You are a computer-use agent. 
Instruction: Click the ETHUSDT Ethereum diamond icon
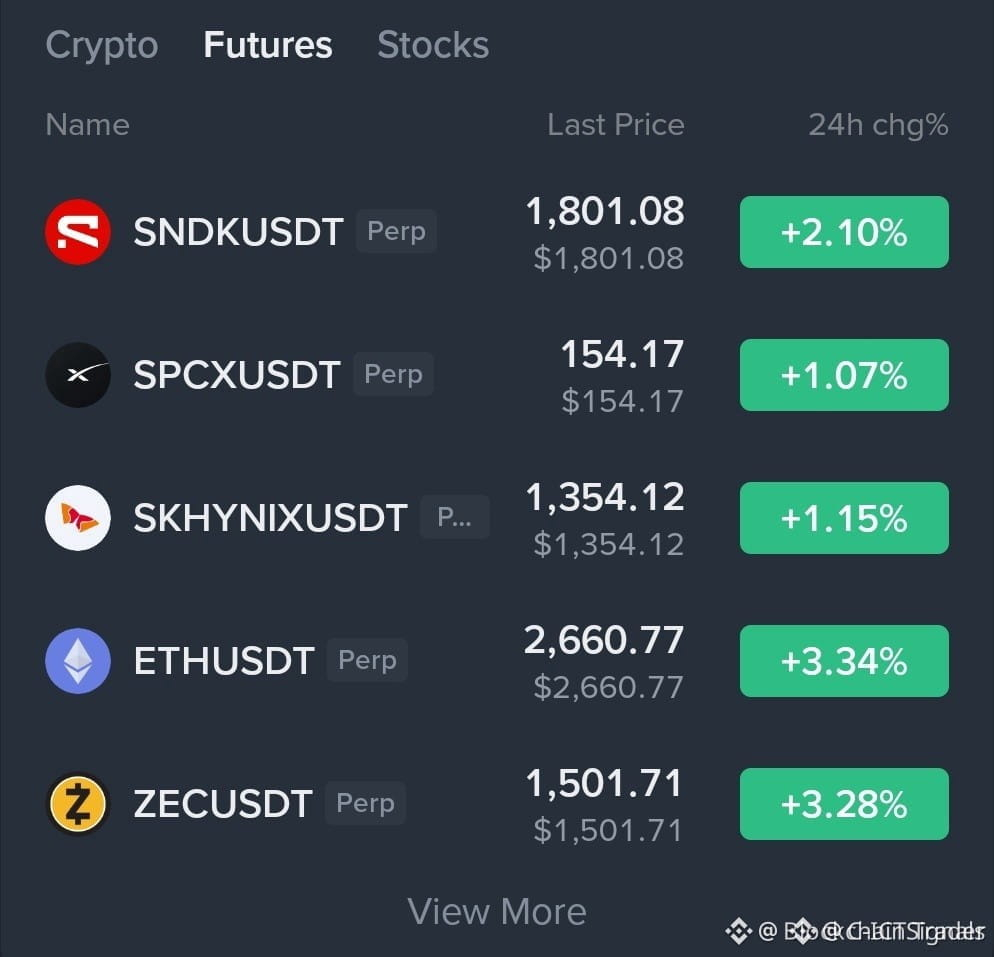[x=78, y=660]
